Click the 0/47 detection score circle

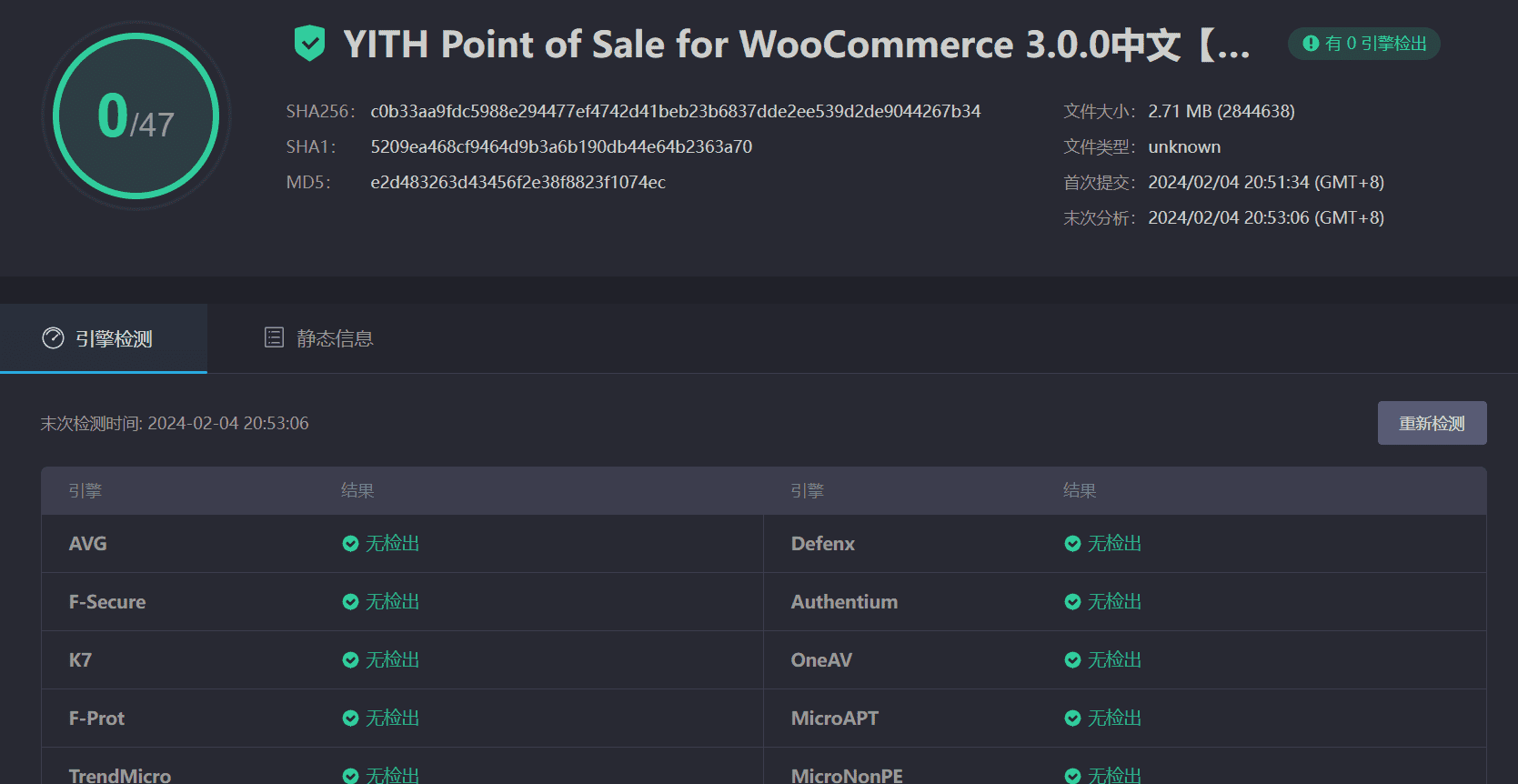pos(136,116)
